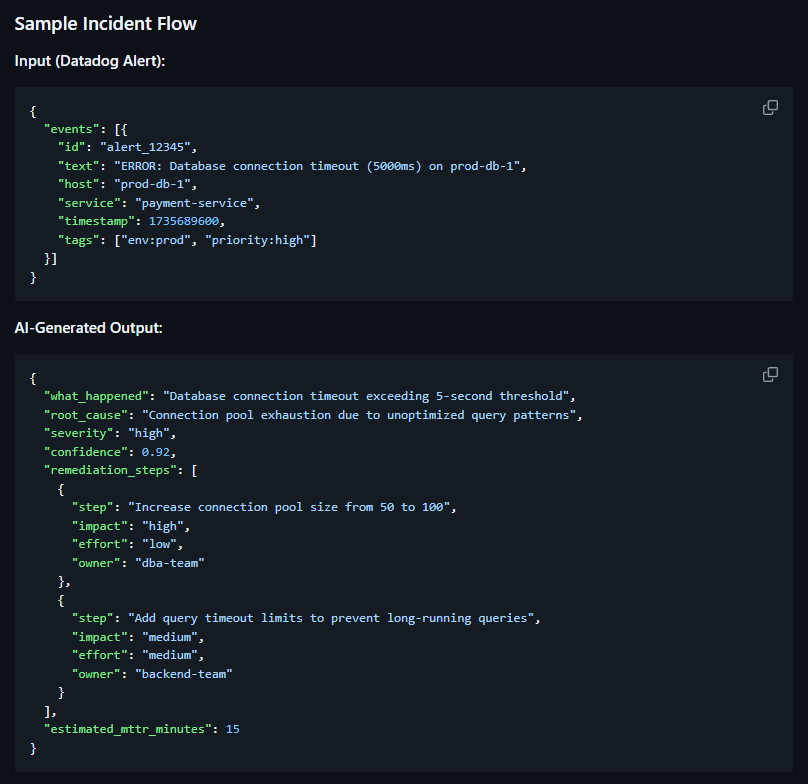Click the Input (Datadog Alert) label
Image resolution: width=808 pixels, height=784 pixels.
click(90, 61)
